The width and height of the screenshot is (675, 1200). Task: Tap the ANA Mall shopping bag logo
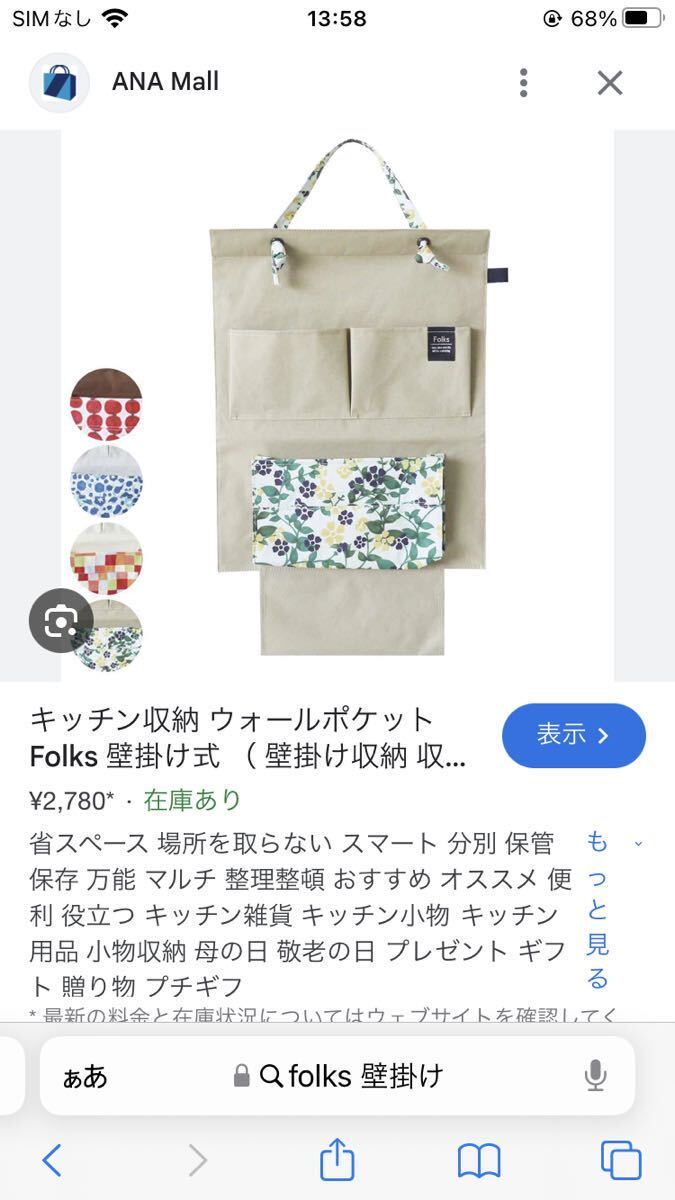tap(60, 82)
